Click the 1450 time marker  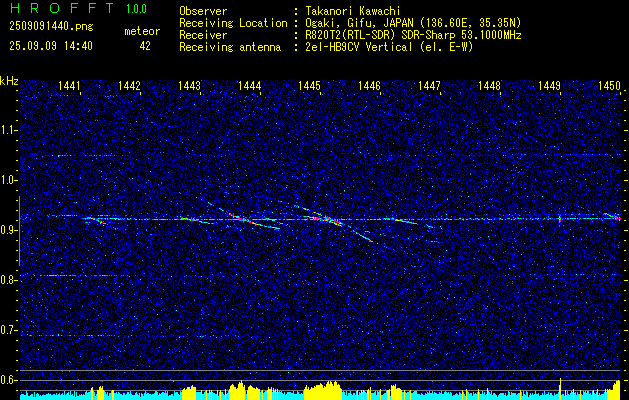[x=609, y=85]
